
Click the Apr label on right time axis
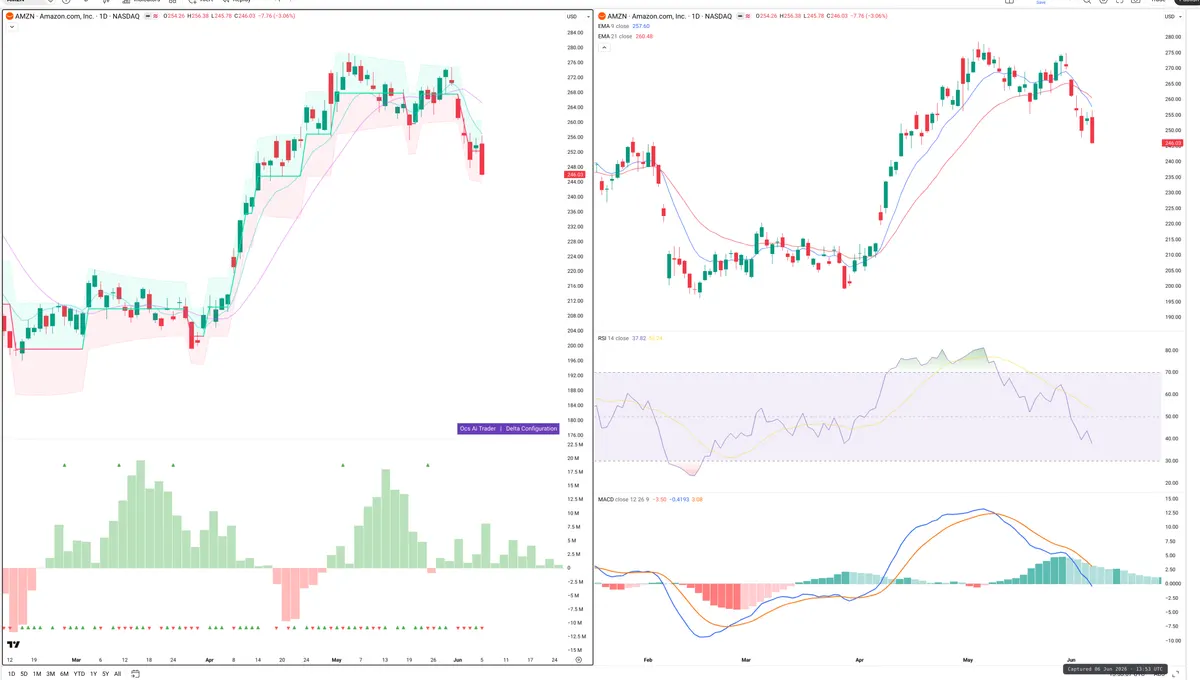click(860, 661)
